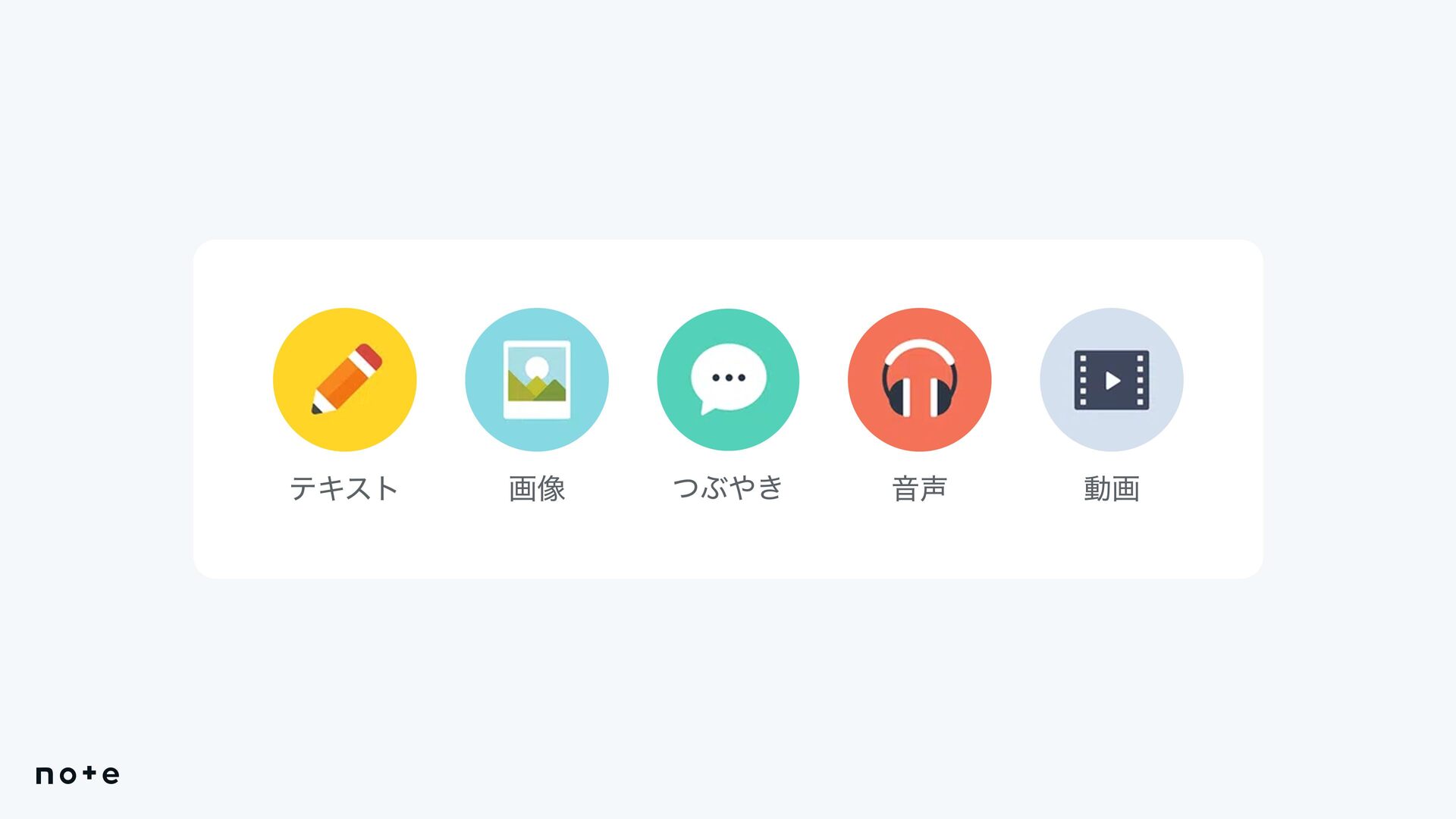This screenshot has width=1456, height=819.
Task: Choose the red headphones audio icon
Action: pos(919,379)
